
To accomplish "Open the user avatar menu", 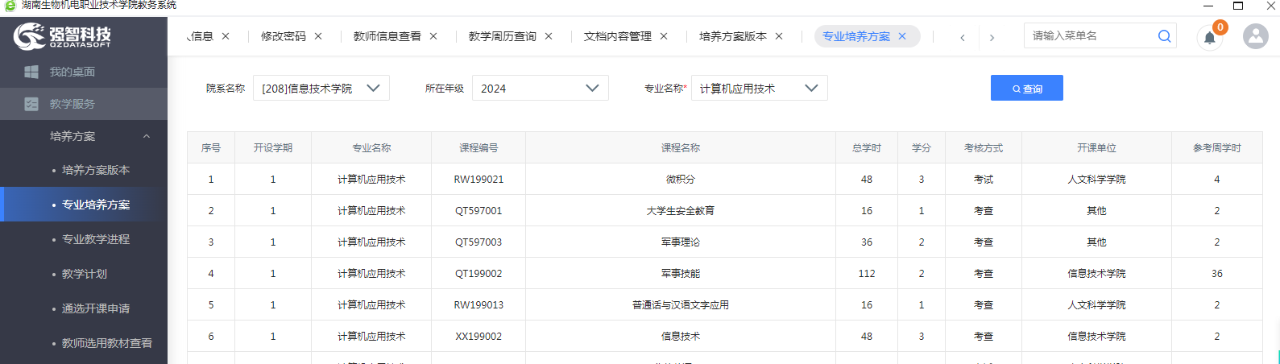I will coord(1255,37).
